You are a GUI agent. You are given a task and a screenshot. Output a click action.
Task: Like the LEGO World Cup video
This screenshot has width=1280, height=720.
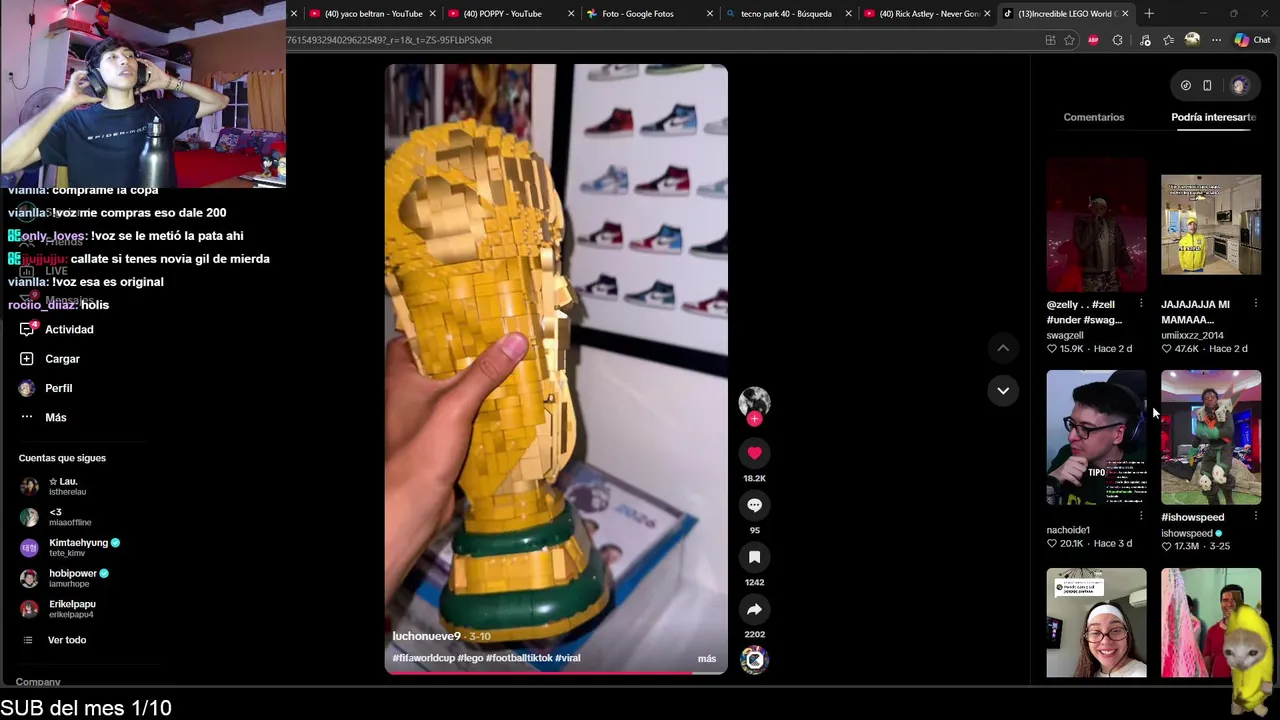click(x=754, y=453)
